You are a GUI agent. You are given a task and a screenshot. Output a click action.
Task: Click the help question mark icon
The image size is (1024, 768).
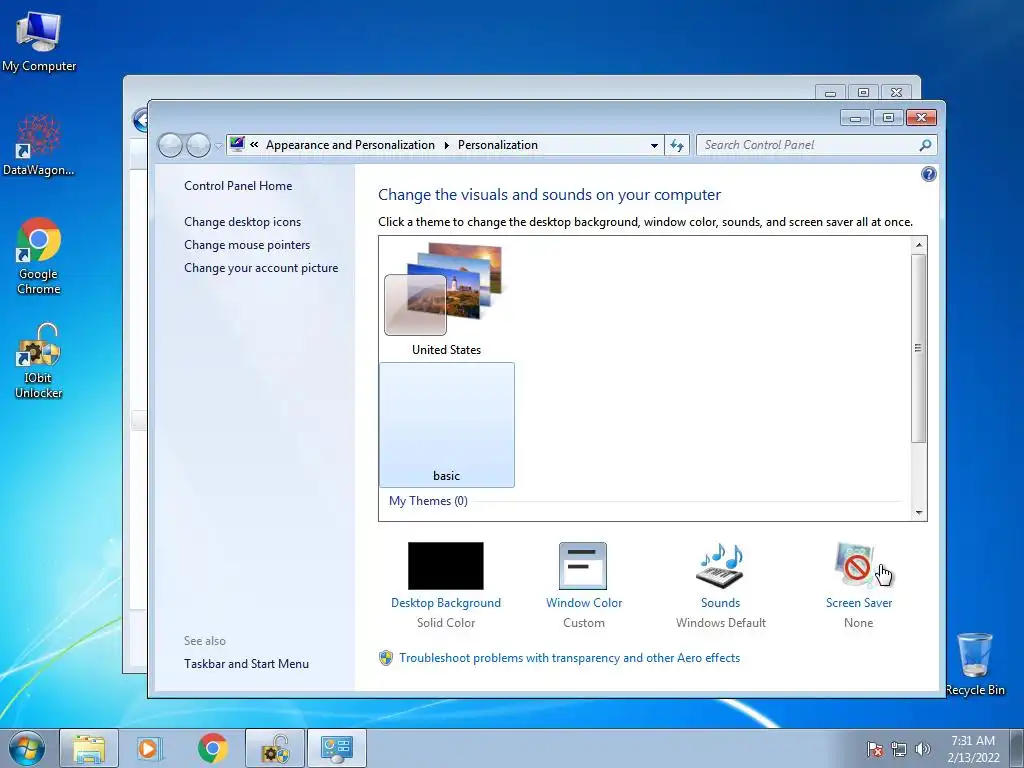pos(928,174)
